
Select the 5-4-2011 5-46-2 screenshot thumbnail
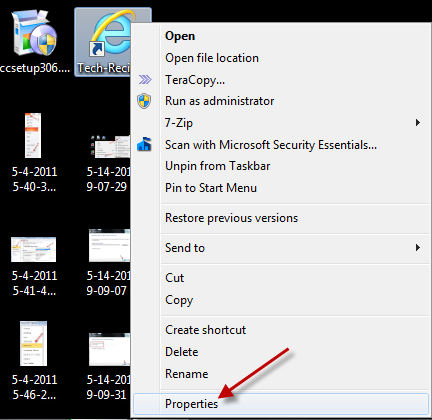click(x=33, y=343)
